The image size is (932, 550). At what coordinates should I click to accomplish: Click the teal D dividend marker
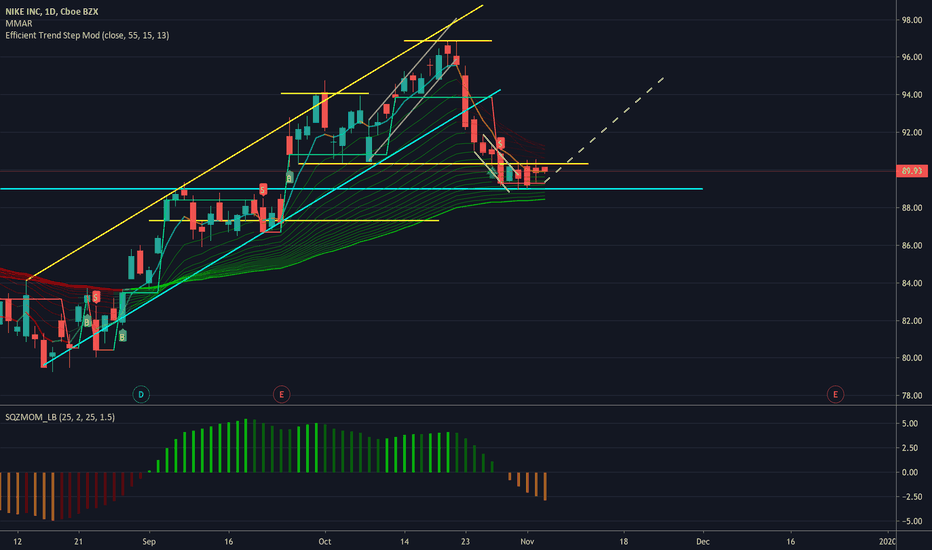click(141, 394)
